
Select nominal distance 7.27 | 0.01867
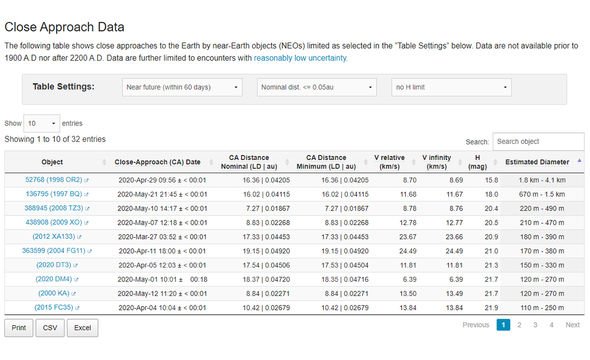coord(268,209)
